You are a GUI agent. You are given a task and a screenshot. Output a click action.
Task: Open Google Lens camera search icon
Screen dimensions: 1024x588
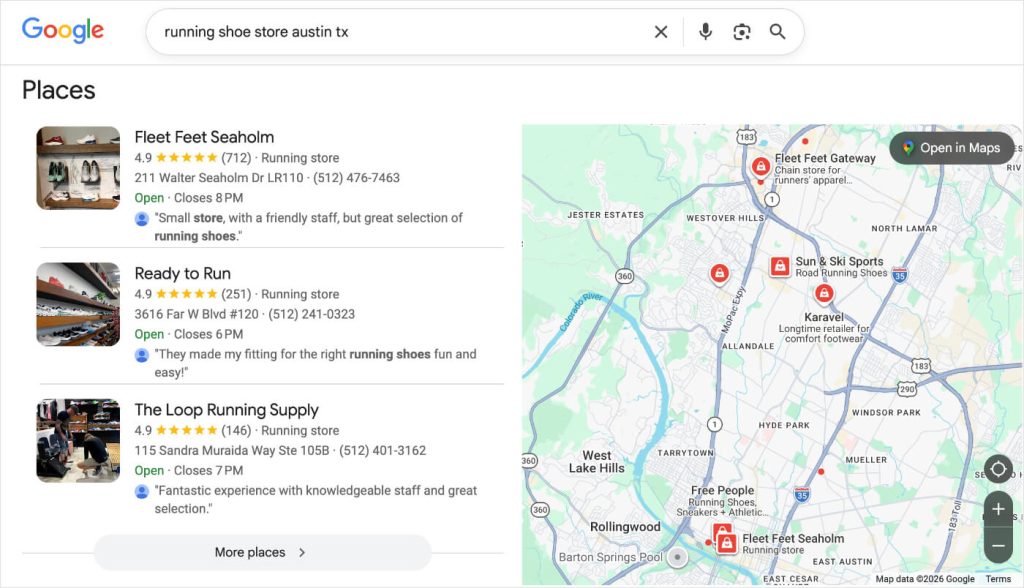pos(741,31)
